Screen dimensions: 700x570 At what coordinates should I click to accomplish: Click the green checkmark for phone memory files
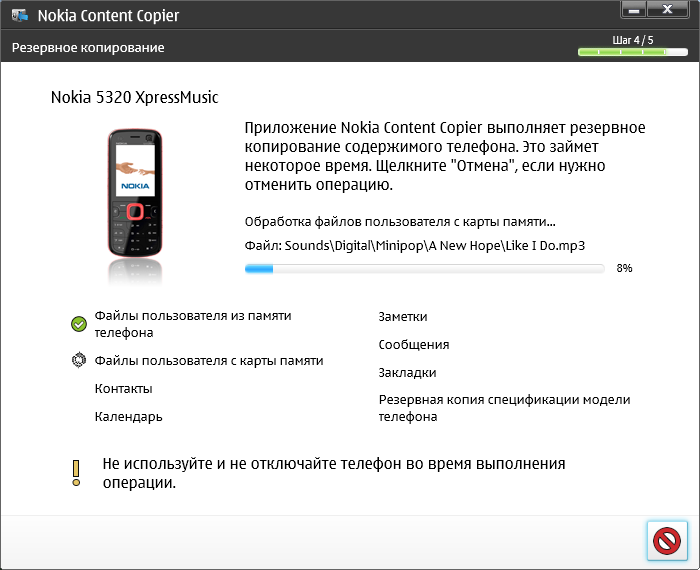point(79,324)
